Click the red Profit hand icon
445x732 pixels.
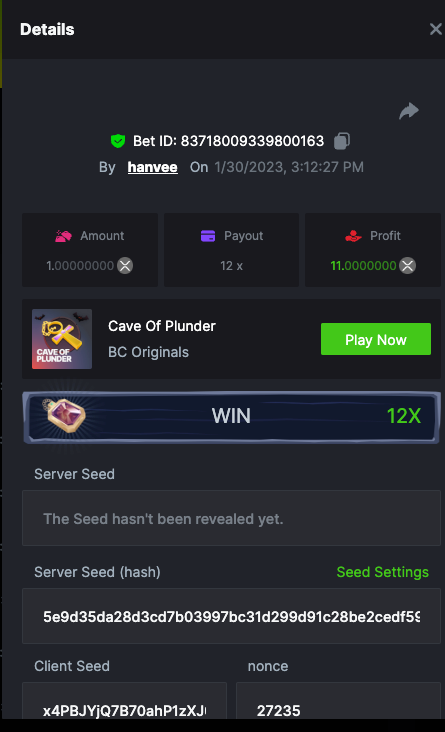point(353,236)
